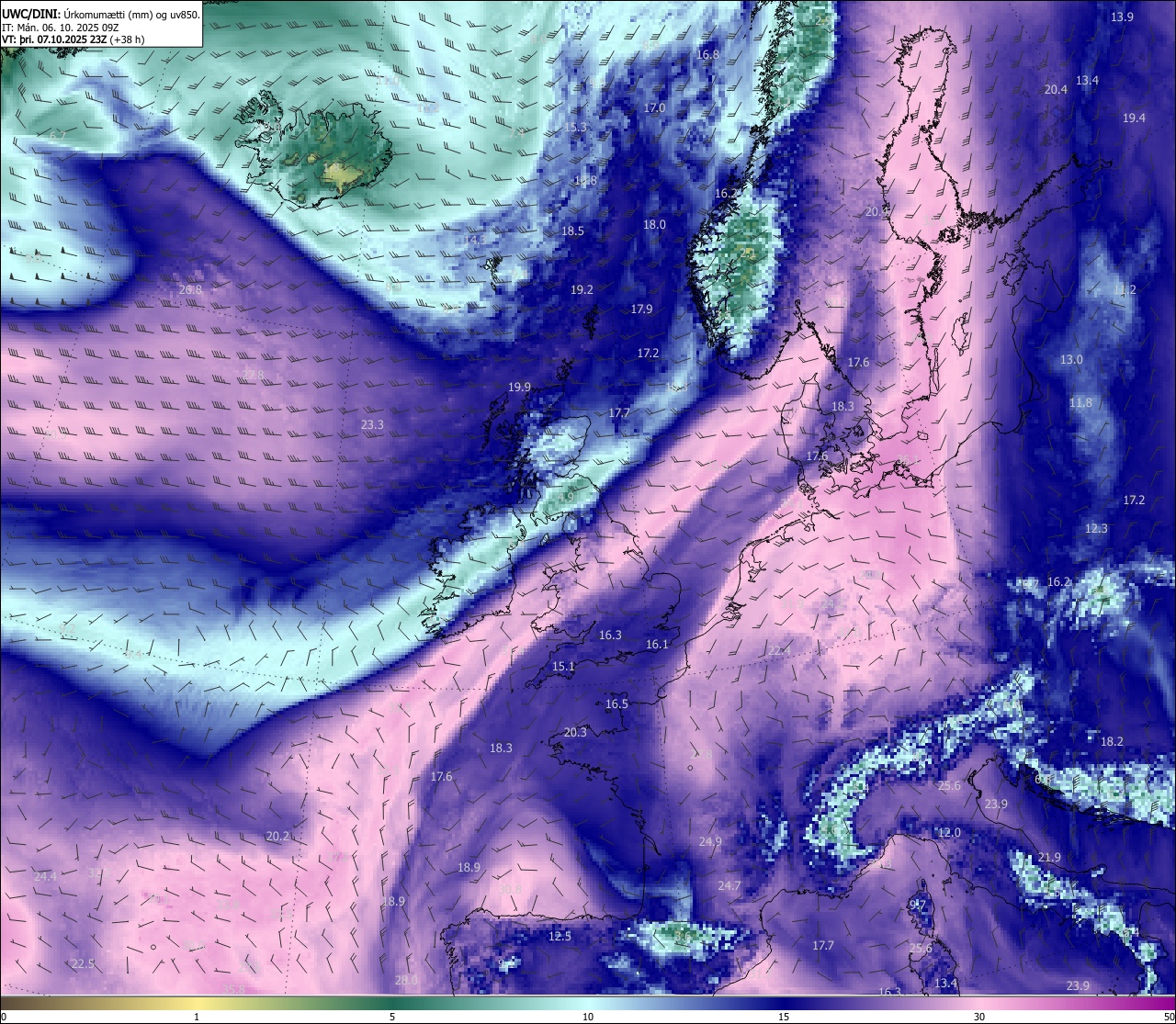Screen dimensions: 1176x1024
Task: Click the map value 22.5
Action: tap(83, 963)
